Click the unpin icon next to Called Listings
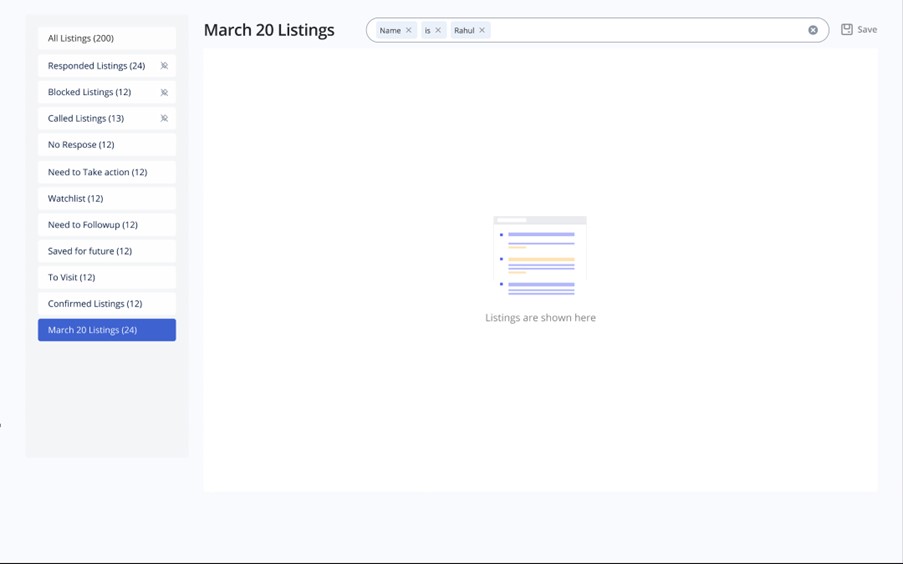 164,118
